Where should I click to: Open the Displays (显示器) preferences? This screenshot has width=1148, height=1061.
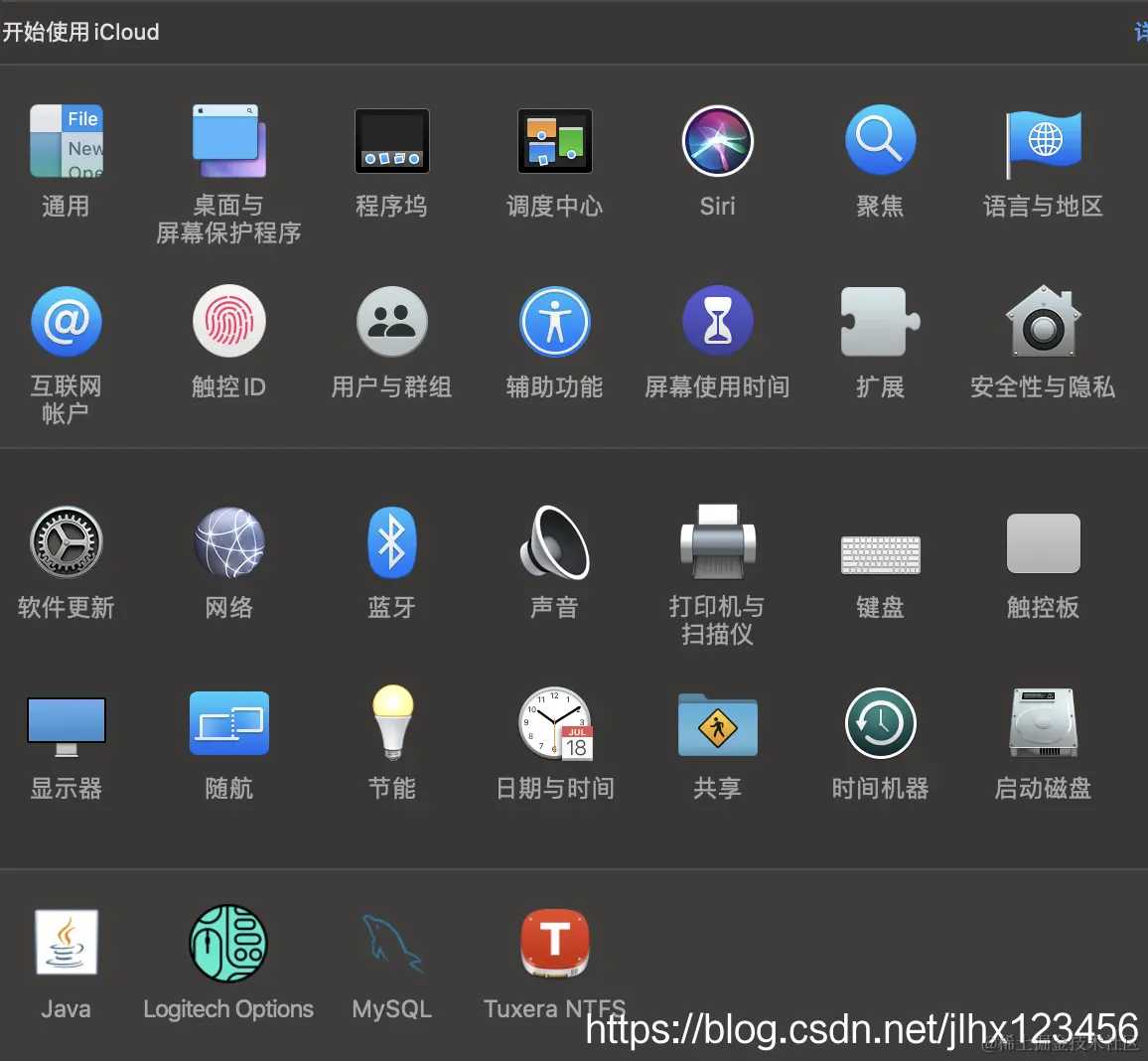click(66, 726)
